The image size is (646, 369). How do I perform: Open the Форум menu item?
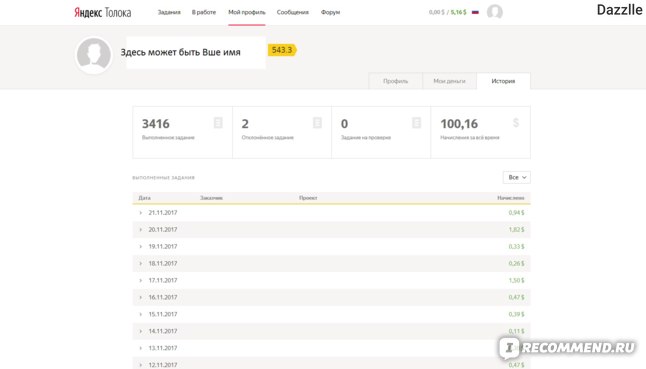point(330,12)
